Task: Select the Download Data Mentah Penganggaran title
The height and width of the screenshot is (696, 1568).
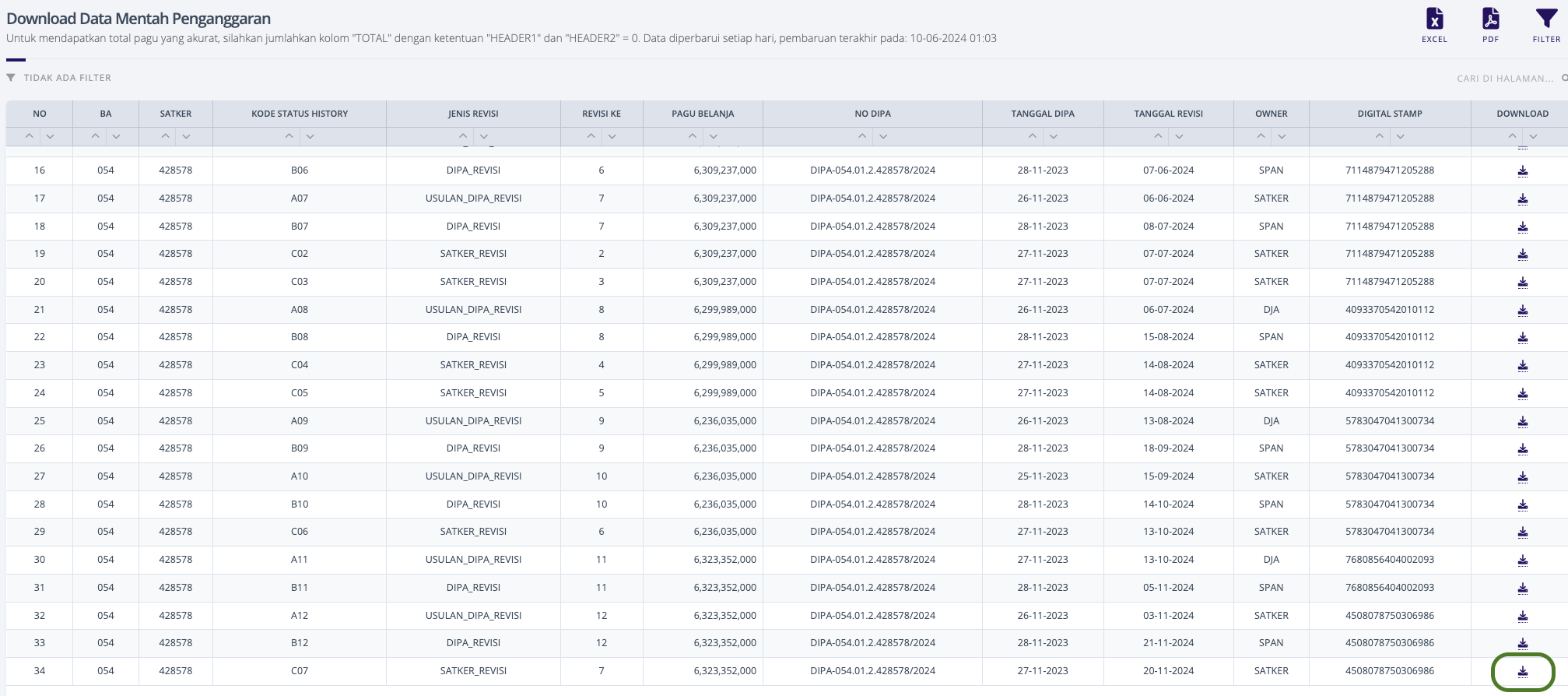Action: tap(139, 19)
